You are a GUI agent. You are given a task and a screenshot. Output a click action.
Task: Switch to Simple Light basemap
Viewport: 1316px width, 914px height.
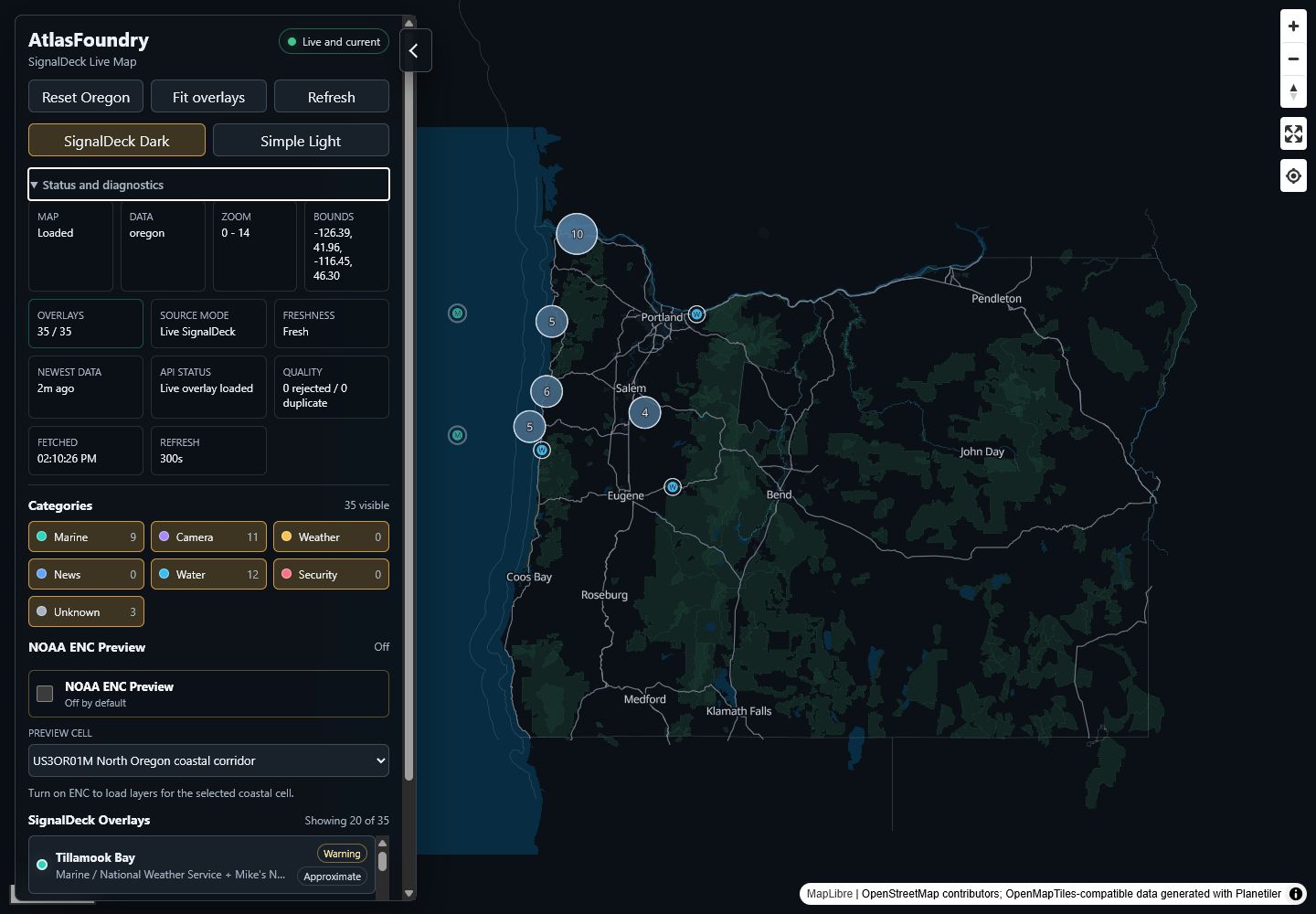pyautogui.click(x=301, y=140)
